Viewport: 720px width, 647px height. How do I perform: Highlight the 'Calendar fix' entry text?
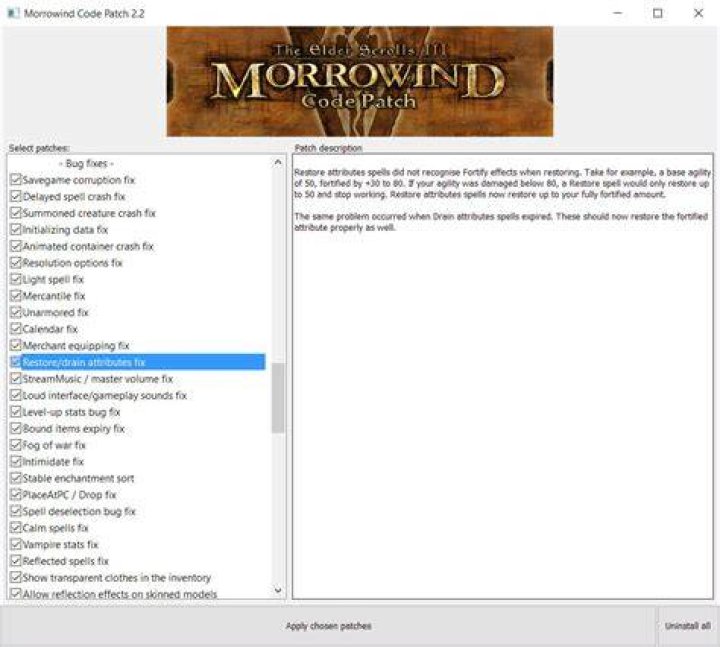tap(50, 329)
